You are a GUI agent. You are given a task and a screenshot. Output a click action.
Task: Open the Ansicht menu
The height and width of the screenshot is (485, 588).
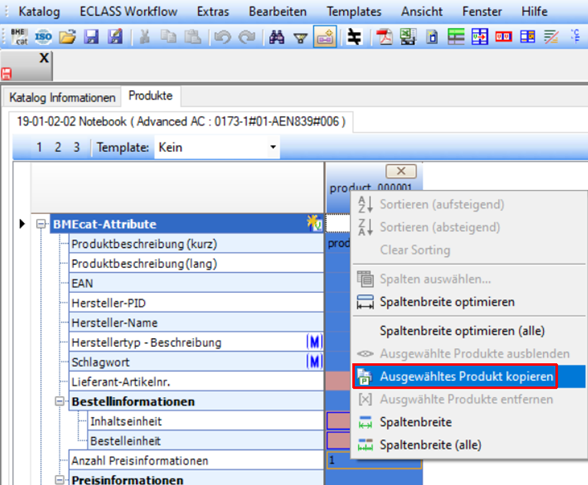tap(422, 11)
